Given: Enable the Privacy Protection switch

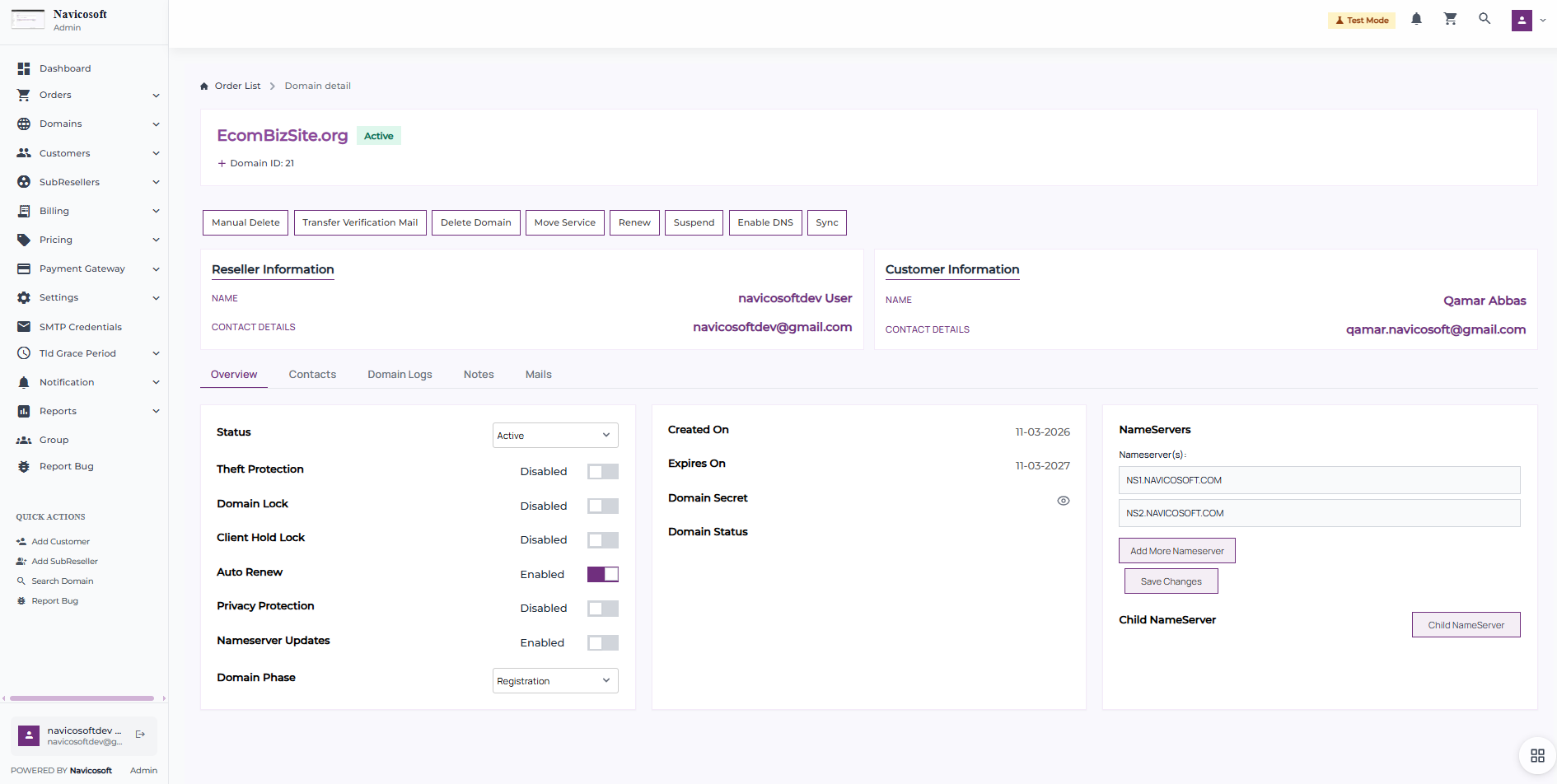Looking at the screenshot, I should point(603,609).
